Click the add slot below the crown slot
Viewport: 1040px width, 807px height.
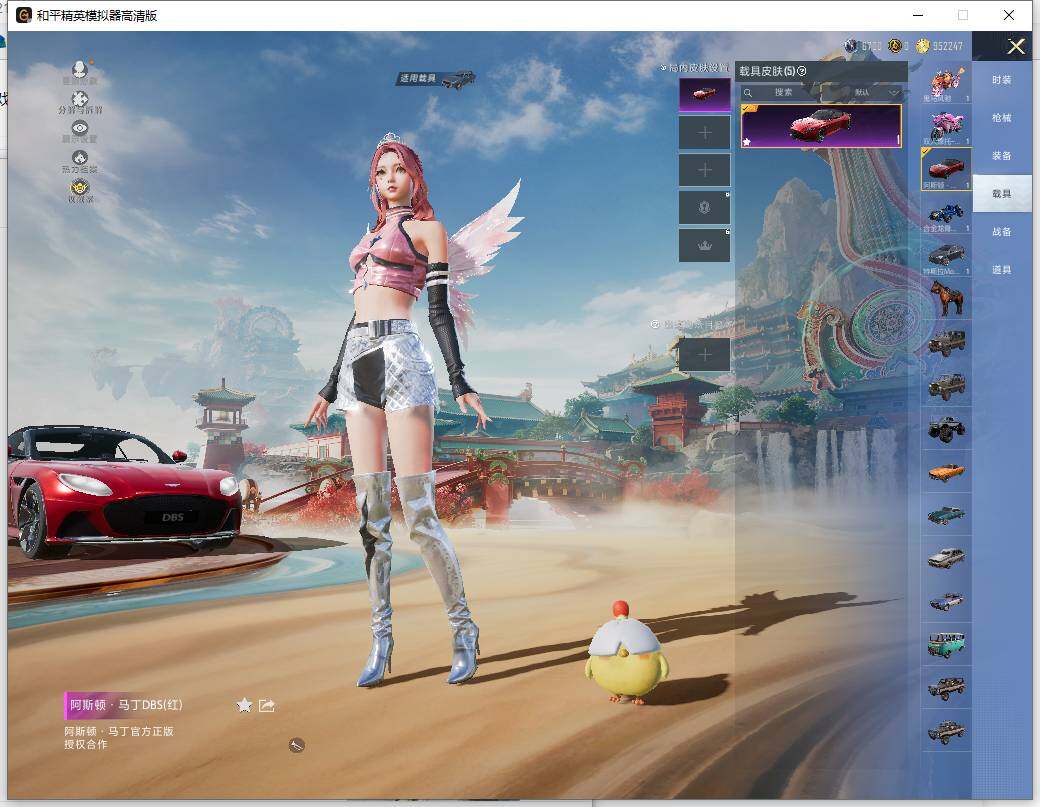pos(704,354)
